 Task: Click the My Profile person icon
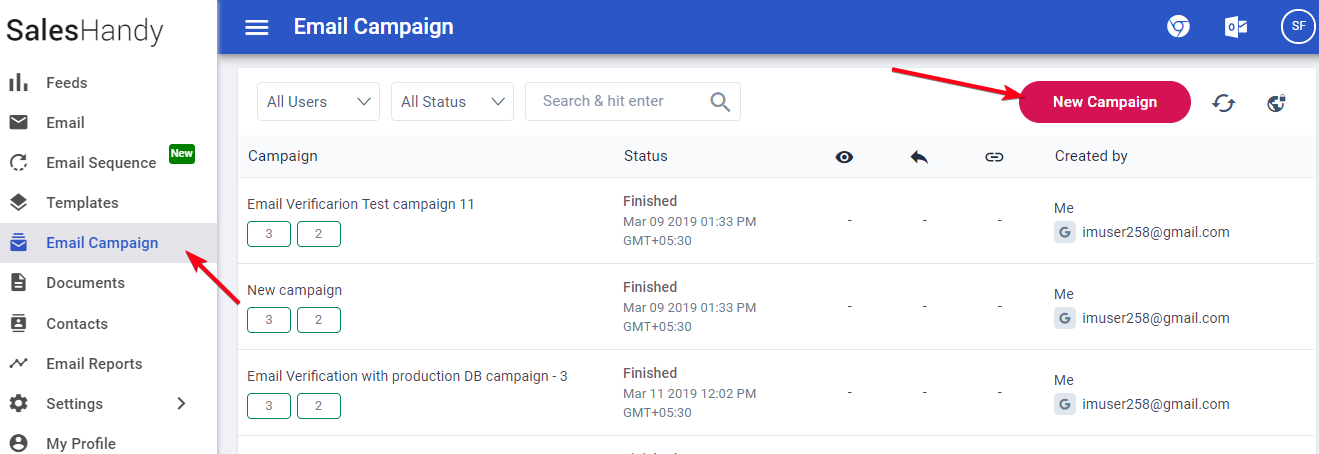(18, 443)
